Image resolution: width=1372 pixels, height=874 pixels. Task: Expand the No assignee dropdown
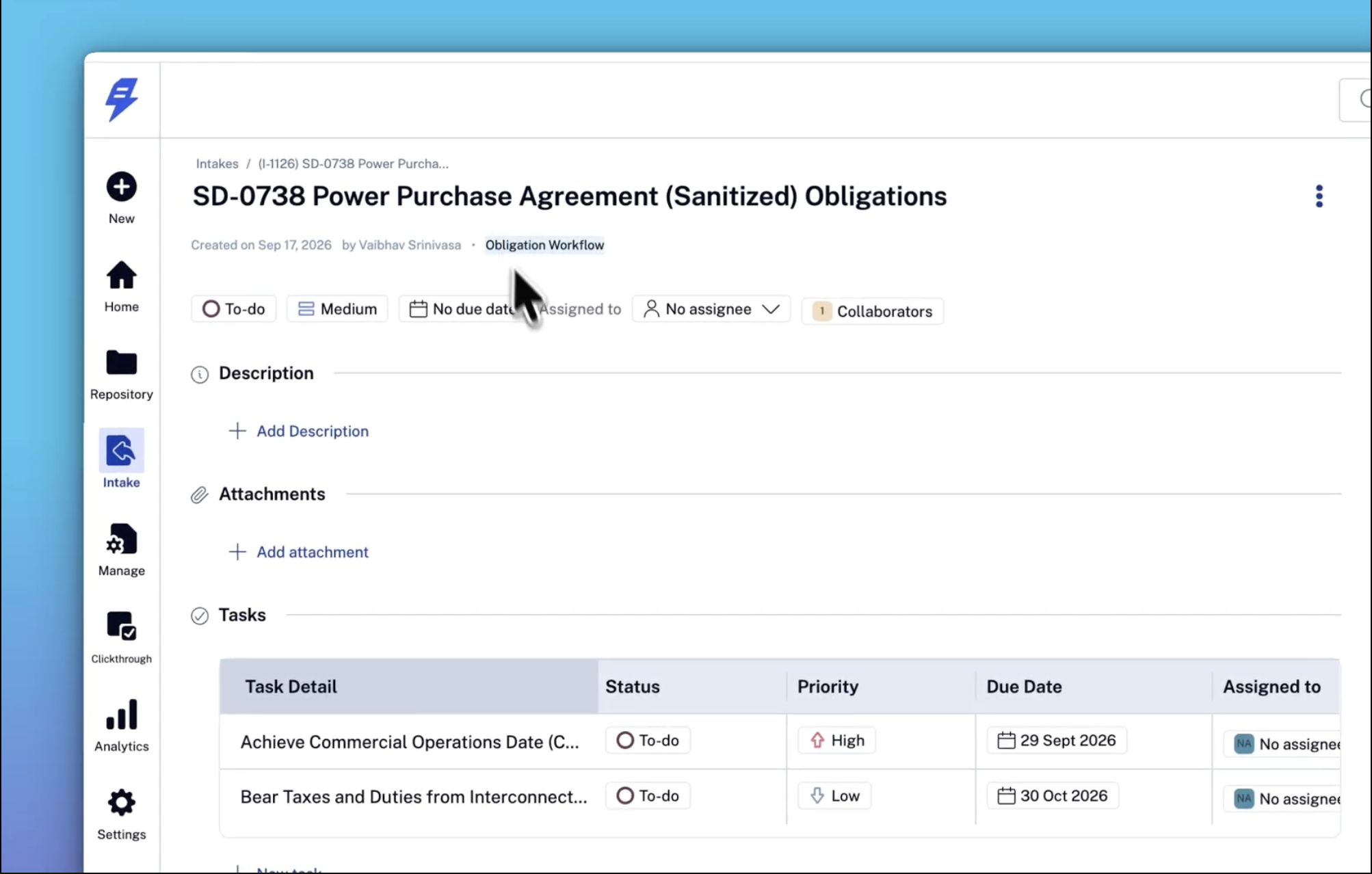[711, 309]
